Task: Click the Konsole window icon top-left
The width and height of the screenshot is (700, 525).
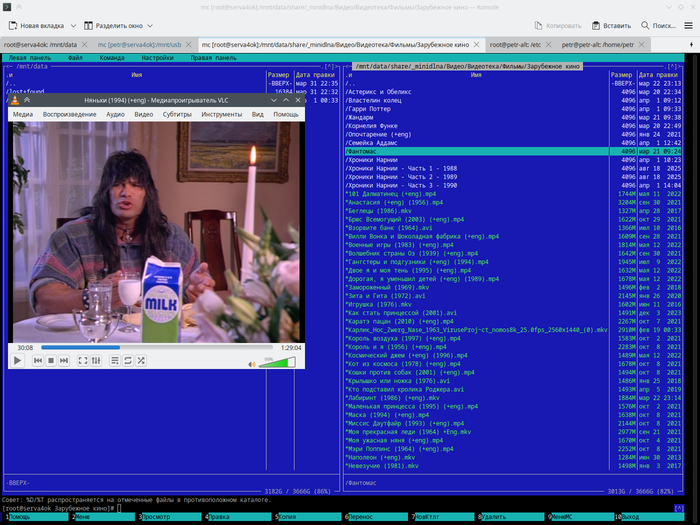Action: 7,7
